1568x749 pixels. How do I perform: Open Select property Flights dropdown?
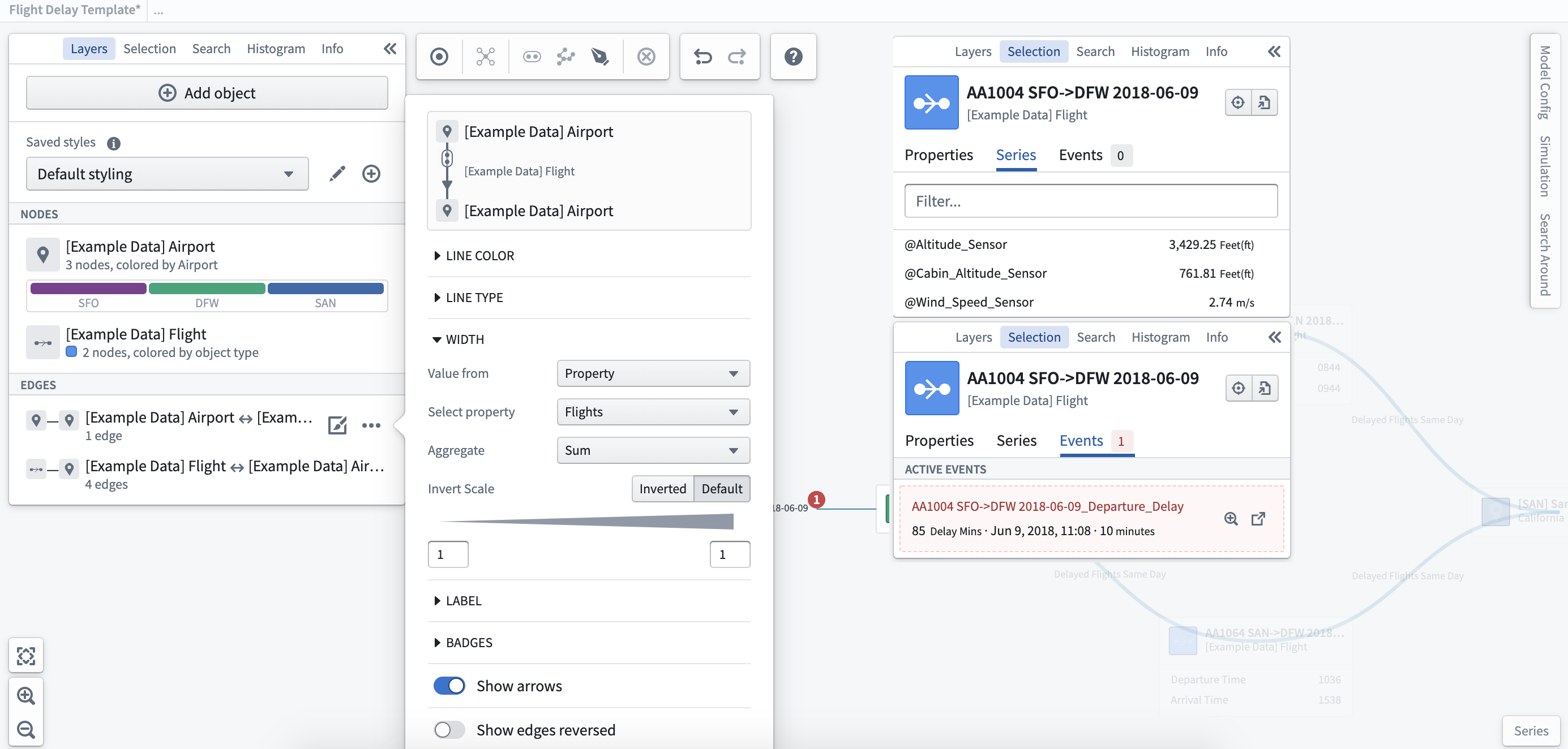click(653, 412)
